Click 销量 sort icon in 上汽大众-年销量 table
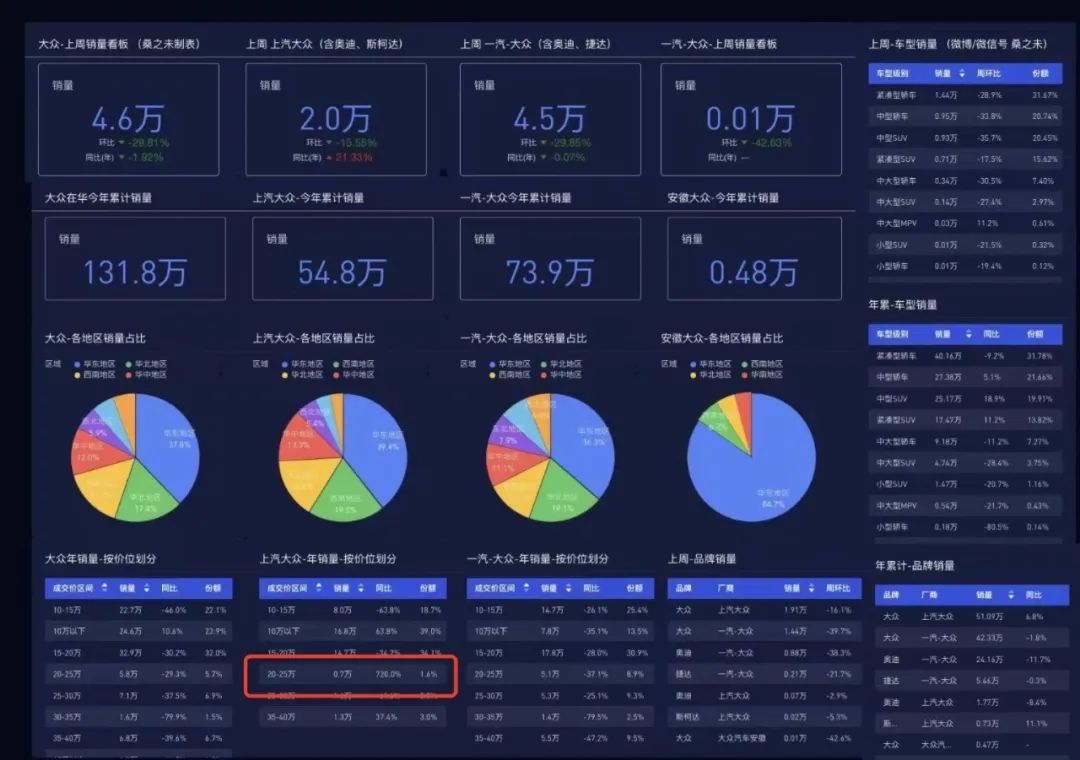The height and width of the screenshot is (760, 1080). (x=361, y=588)
